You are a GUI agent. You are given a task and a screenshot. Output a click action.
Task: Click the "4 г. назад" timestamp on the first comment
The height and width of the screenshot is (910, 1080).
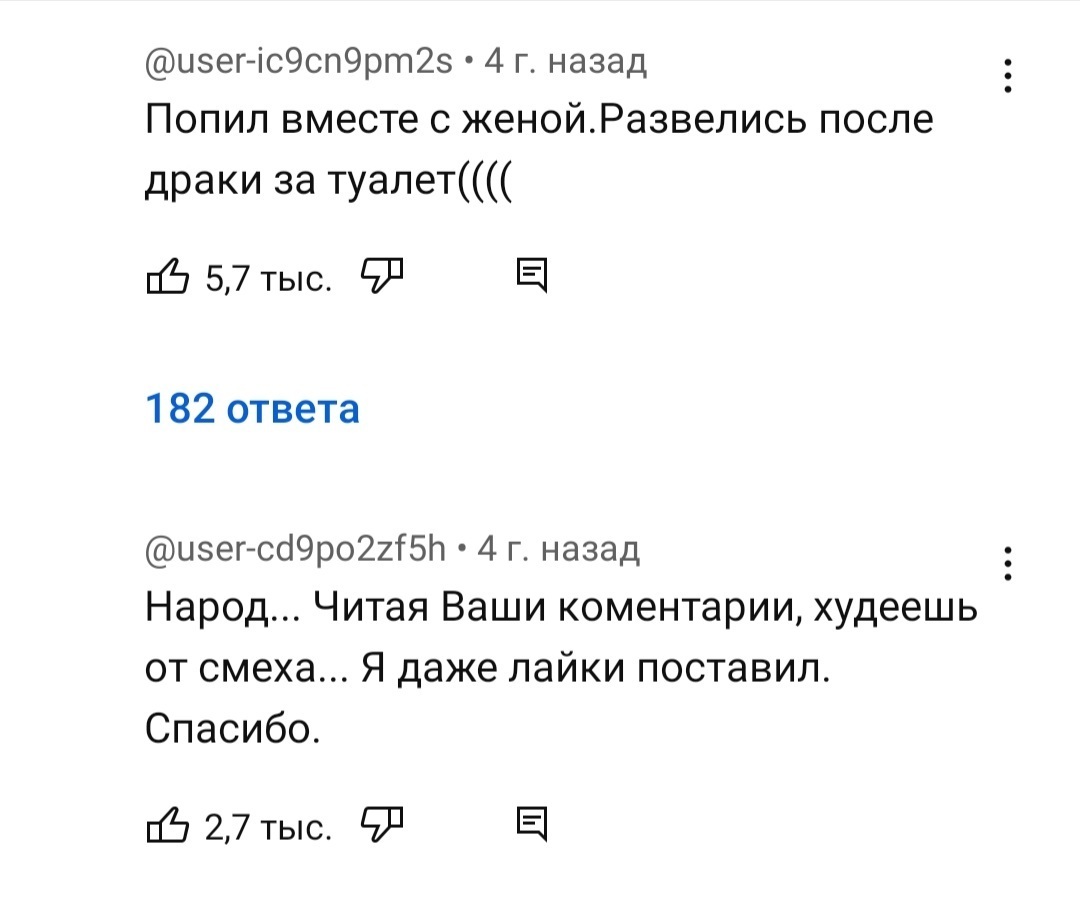(565, 63)
